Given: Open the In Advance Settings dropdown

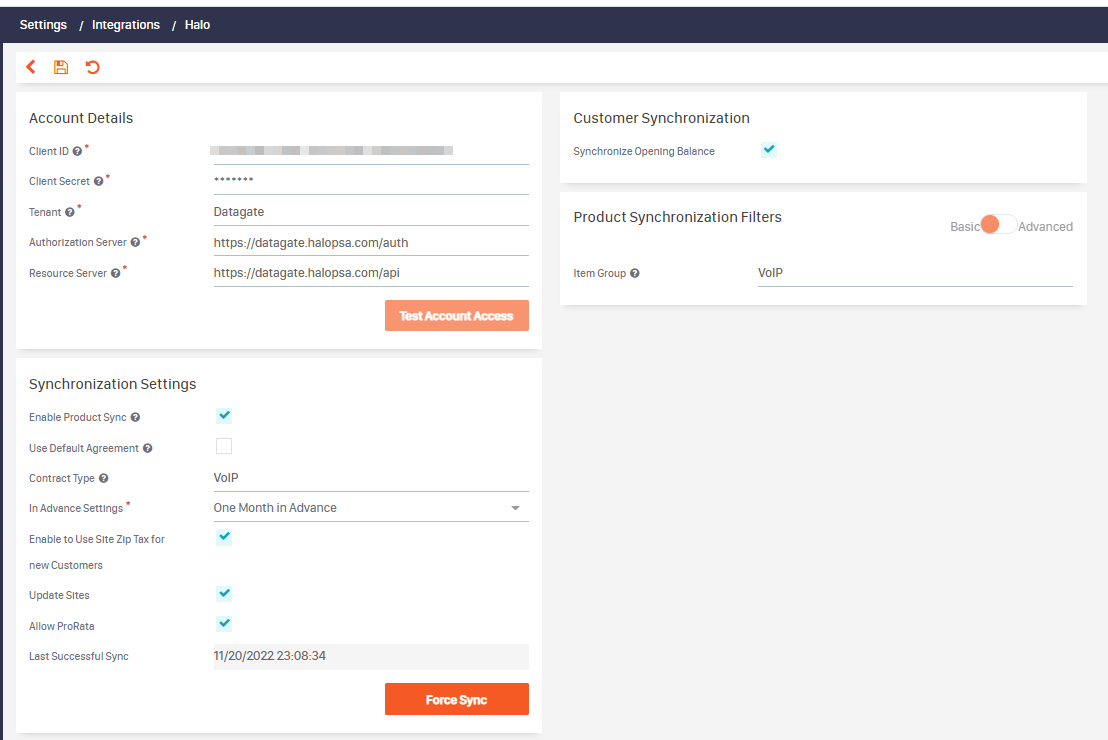Looking at the screenshot, I should click(514, 508).
